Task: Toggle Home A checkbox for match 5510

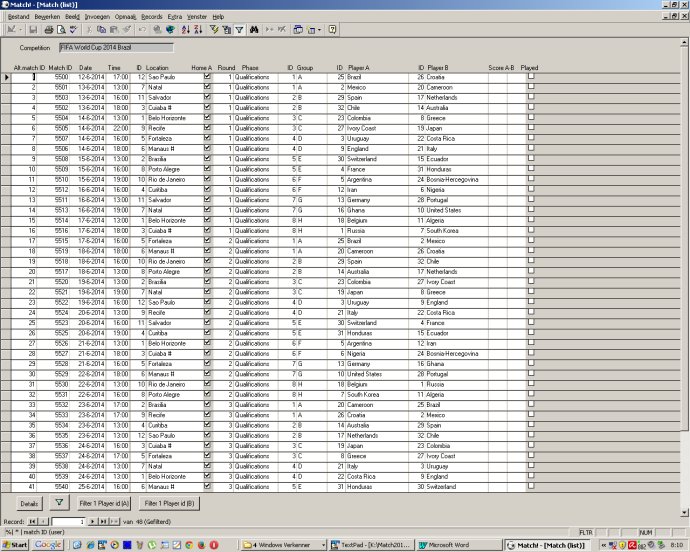Action: (207, 179)
